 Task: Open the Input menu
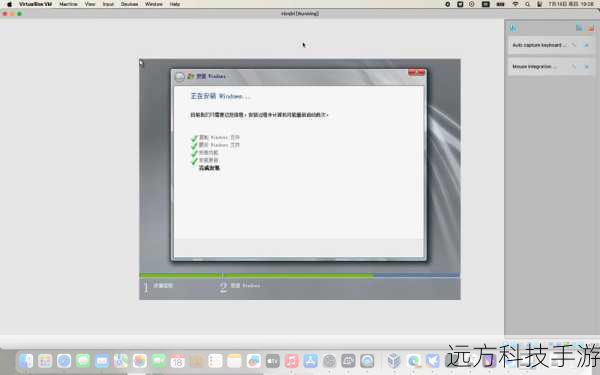(108, 4)
